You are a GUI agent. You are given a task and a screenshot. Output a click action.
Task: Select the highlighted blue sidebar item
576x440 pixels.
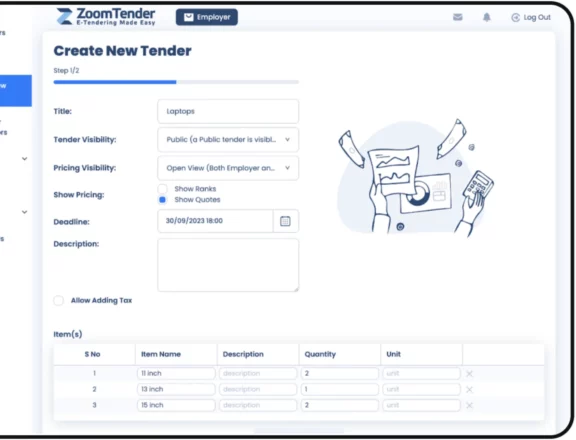[15, 91]
